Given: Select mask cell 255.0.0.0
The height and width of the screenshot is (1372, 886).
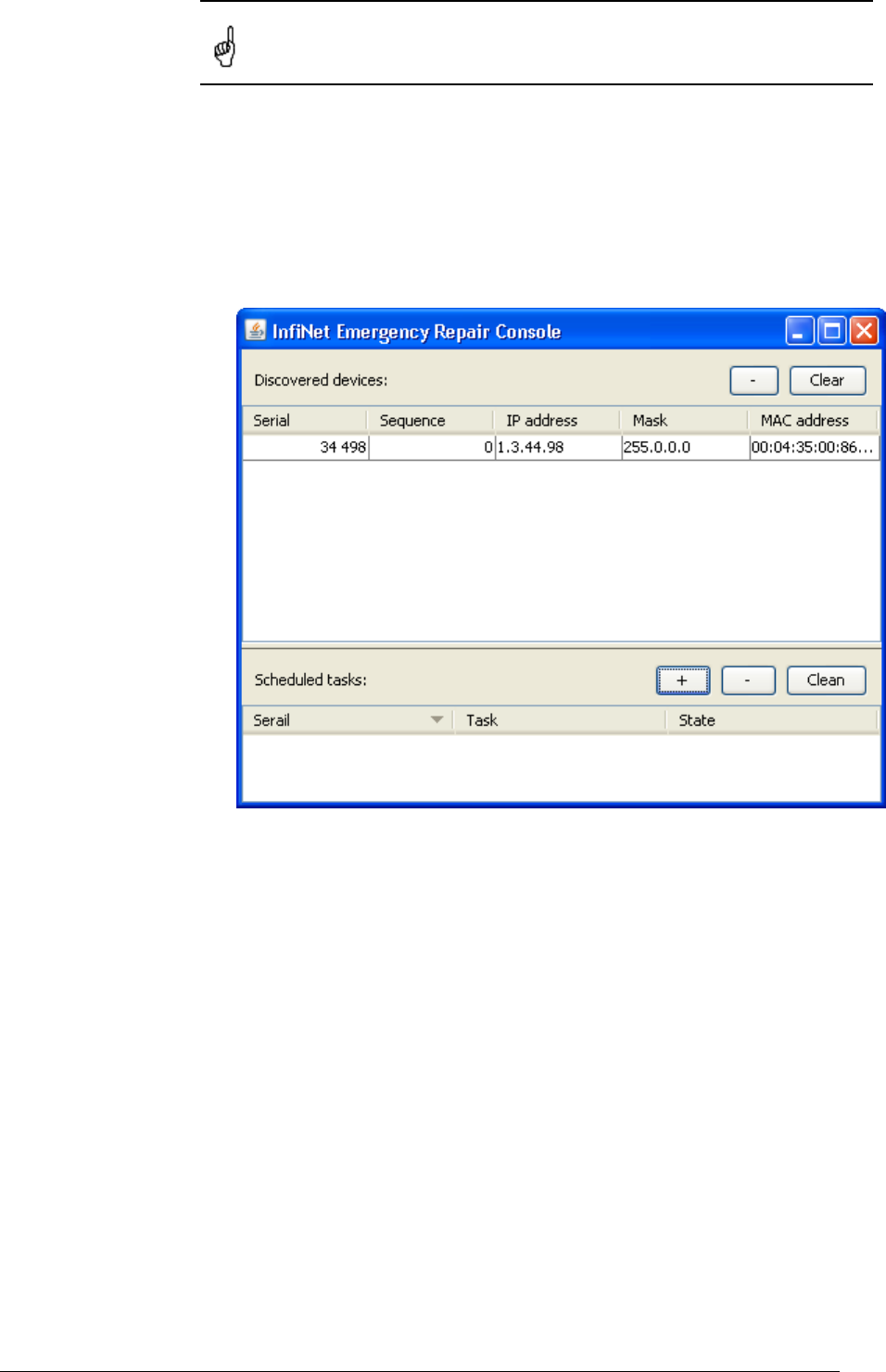Looking at the screenshot, I should click(x=686, y=448).
